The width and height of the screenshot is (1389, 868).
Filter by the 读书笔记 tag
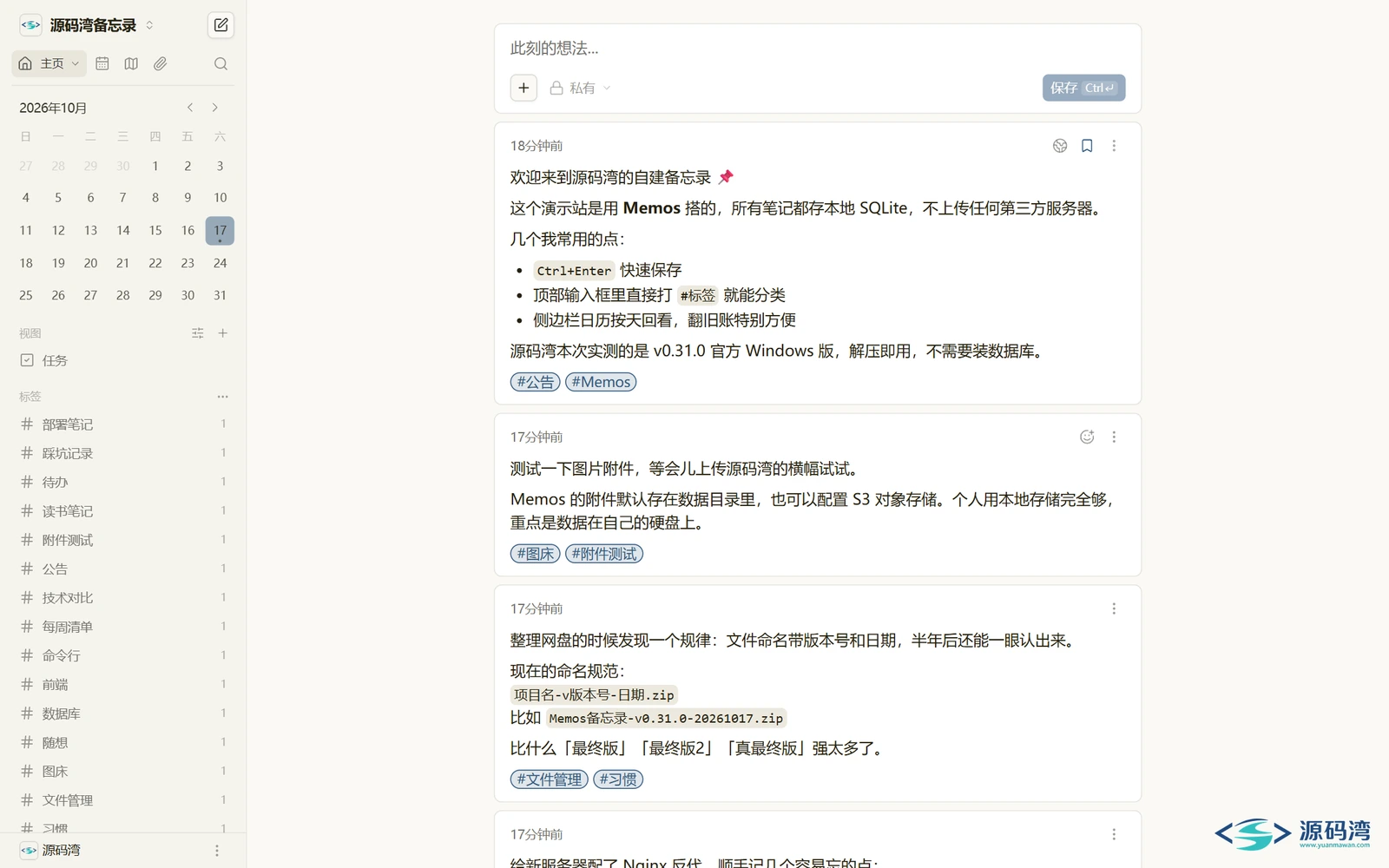pyautogui.click(x=122, y=511)
